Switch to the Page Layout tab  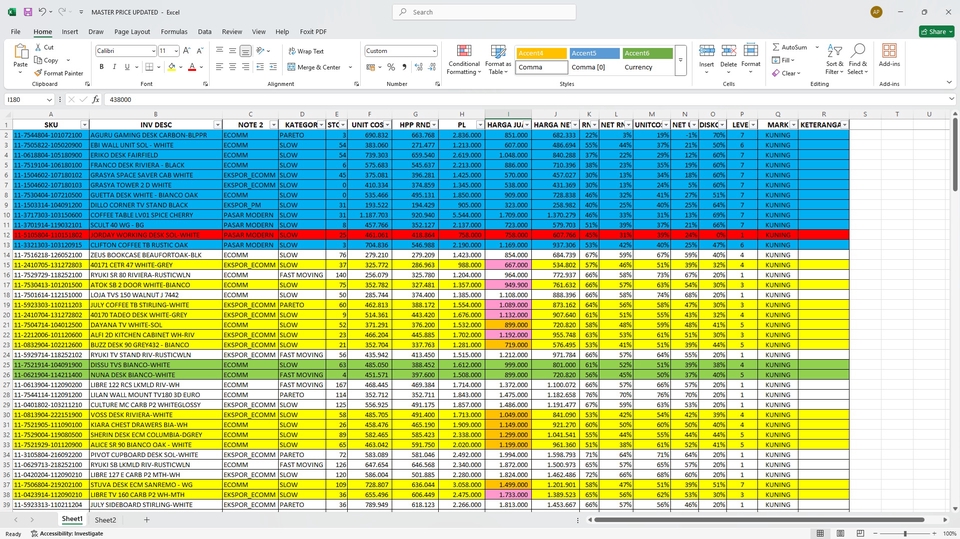132,31
